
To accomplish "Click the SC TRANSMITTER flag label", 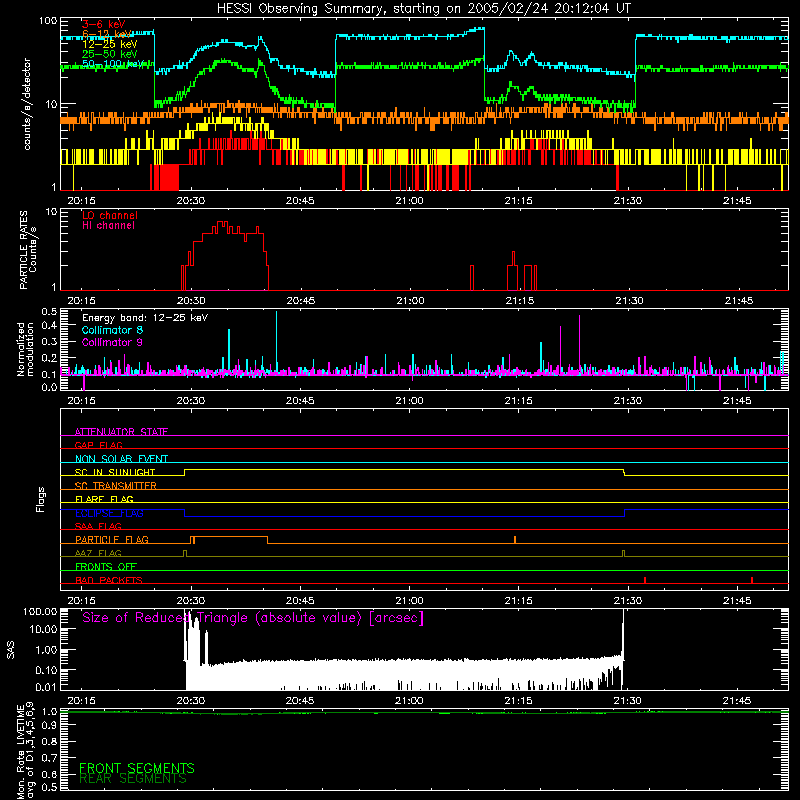I will coord(116,486).
